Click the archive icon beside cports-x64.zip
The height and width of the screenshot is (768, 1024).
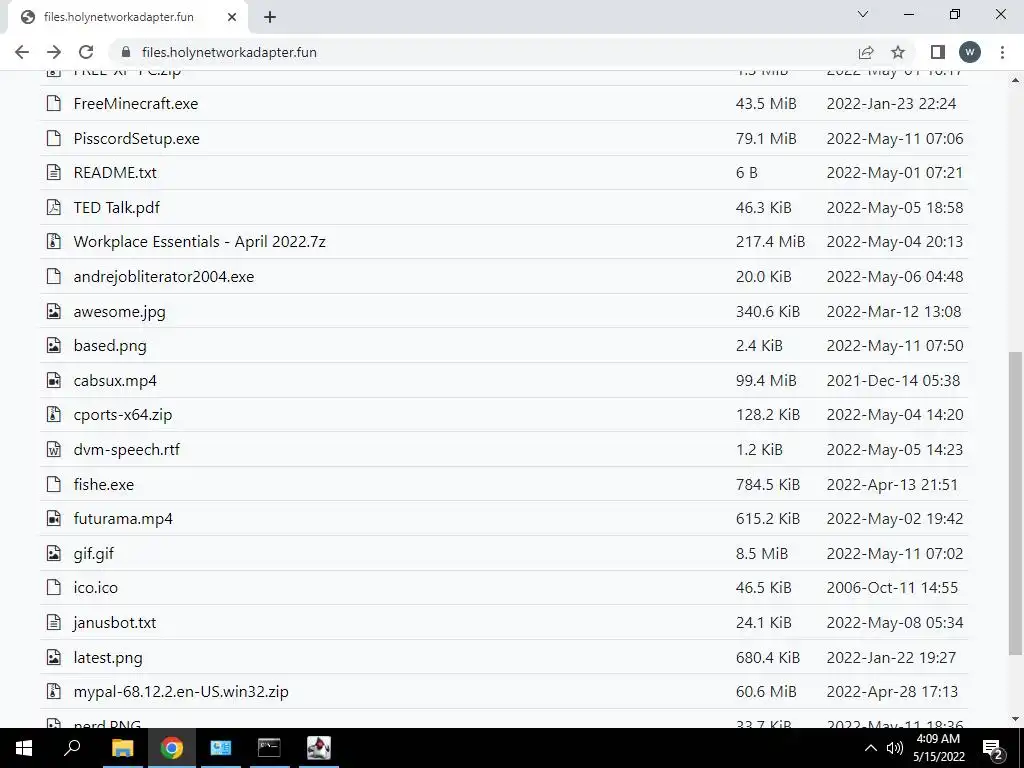pos(54,415)
